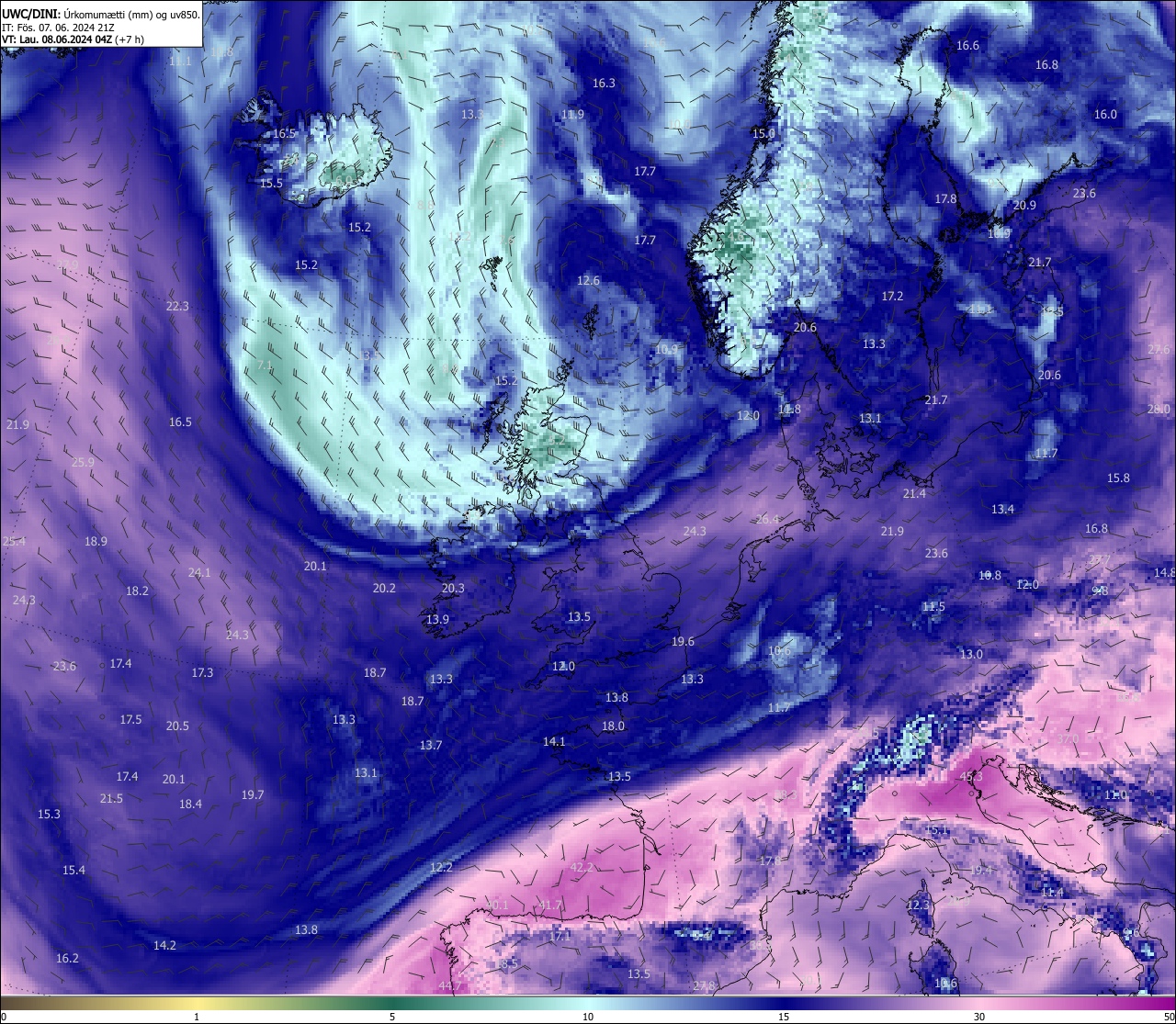Screen dimensions: 1176x1024
Task: Click the map value 15.3
Action: [49, 815]
